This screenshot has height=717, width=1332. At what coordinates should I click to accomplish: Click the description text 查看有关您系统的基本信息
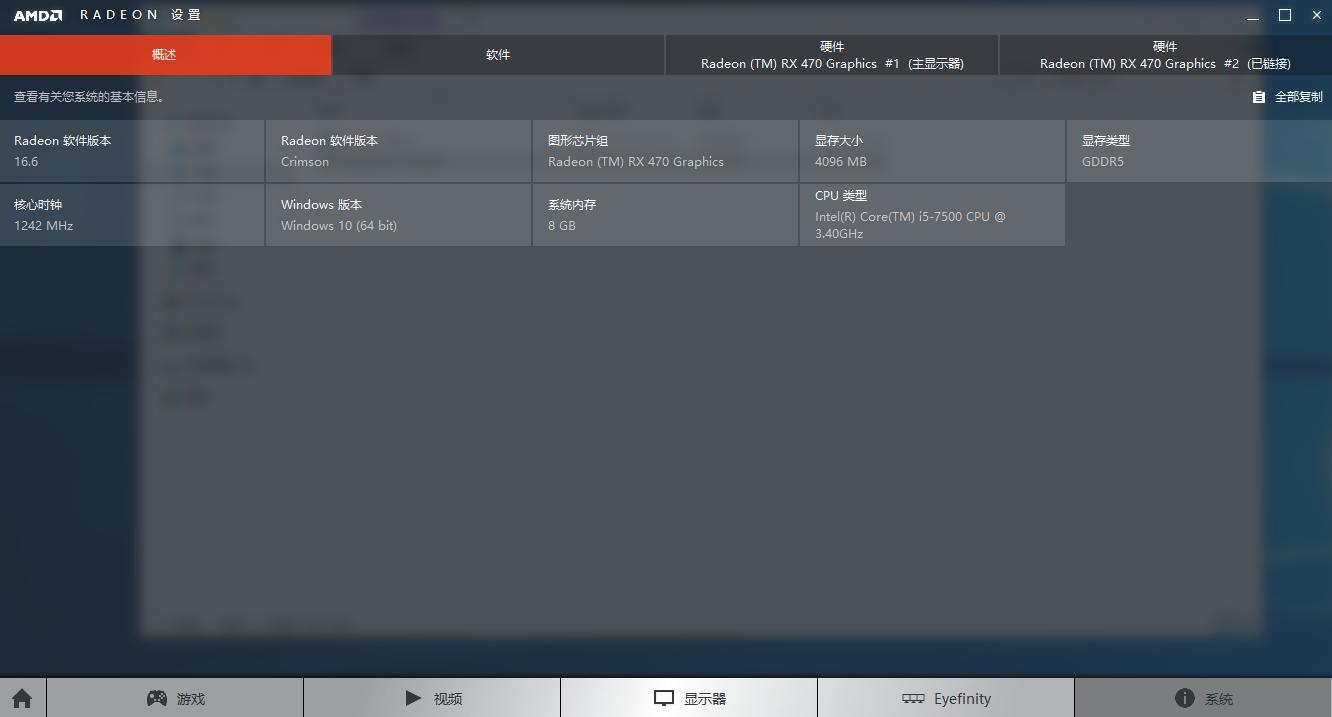[x=90, y=97]
